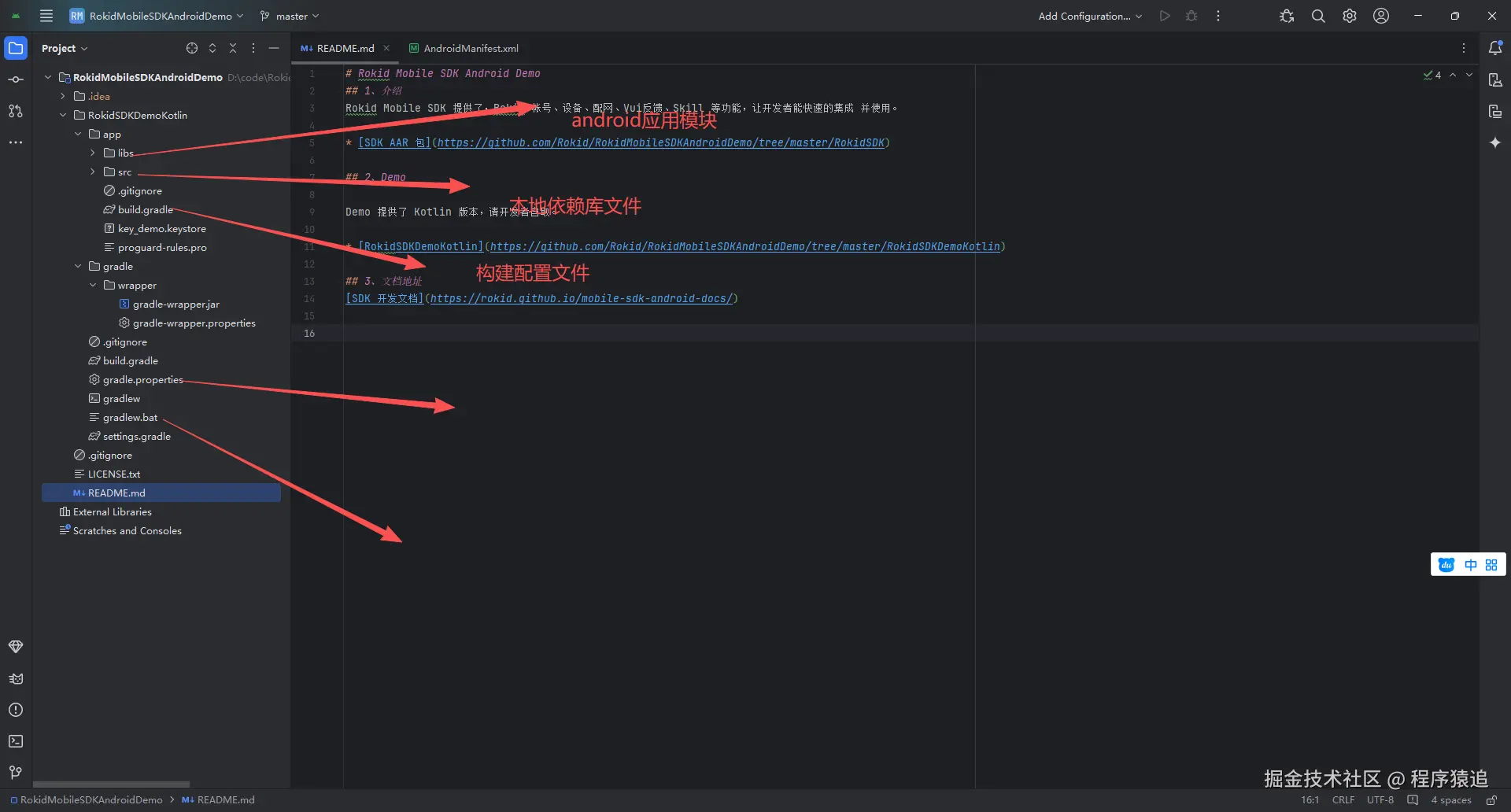Open Search Everywhere
This screenshot has width=1511, height=812.
[x=1318, y=16]
